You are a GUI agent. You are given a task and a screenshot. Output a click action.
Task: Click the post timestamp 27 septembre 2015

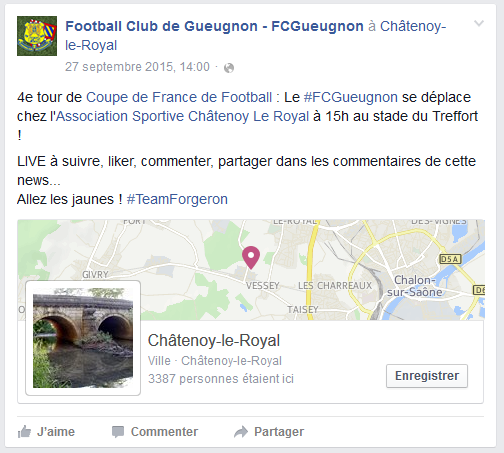[x=137, y=67]
